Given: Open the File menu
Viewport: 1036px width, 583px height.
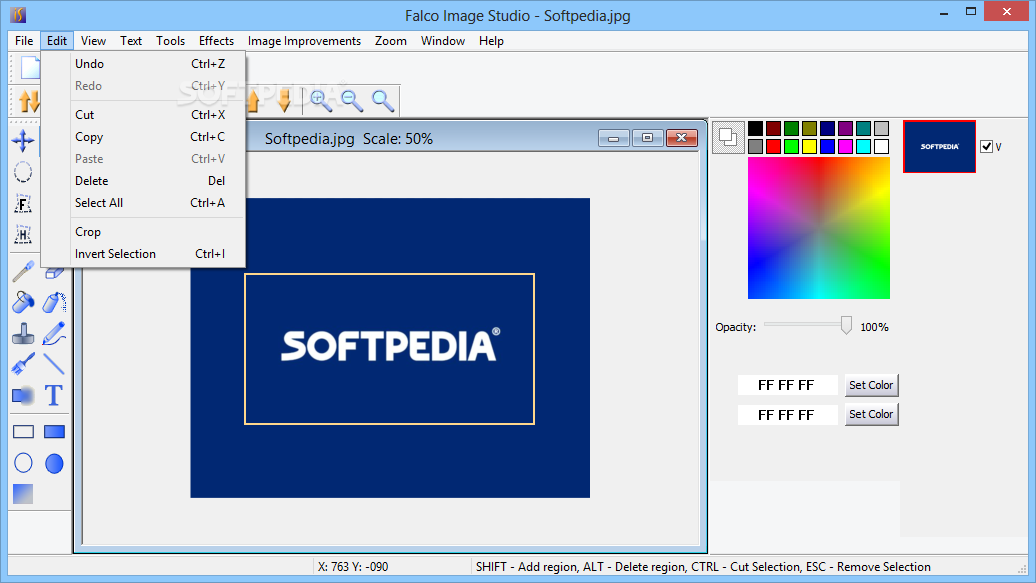Looking at the screenshot, I should tap(24, 41).
